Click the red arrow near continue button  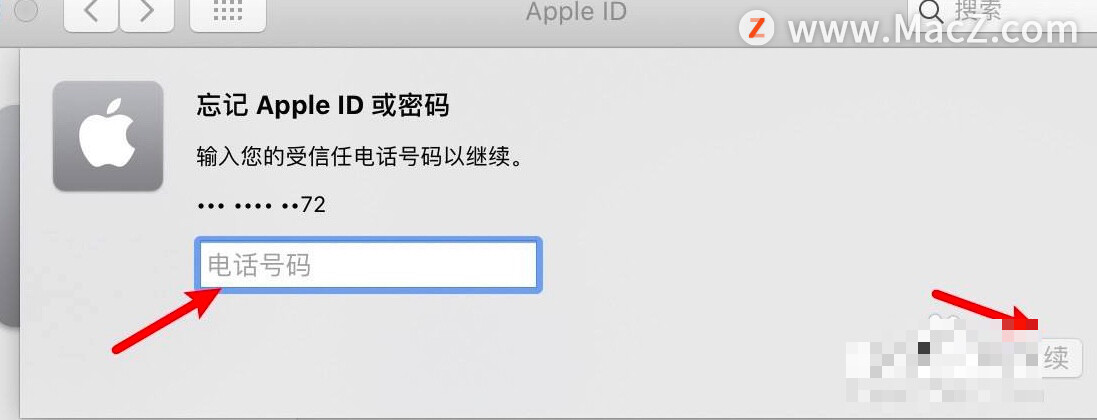coord(985,309)
